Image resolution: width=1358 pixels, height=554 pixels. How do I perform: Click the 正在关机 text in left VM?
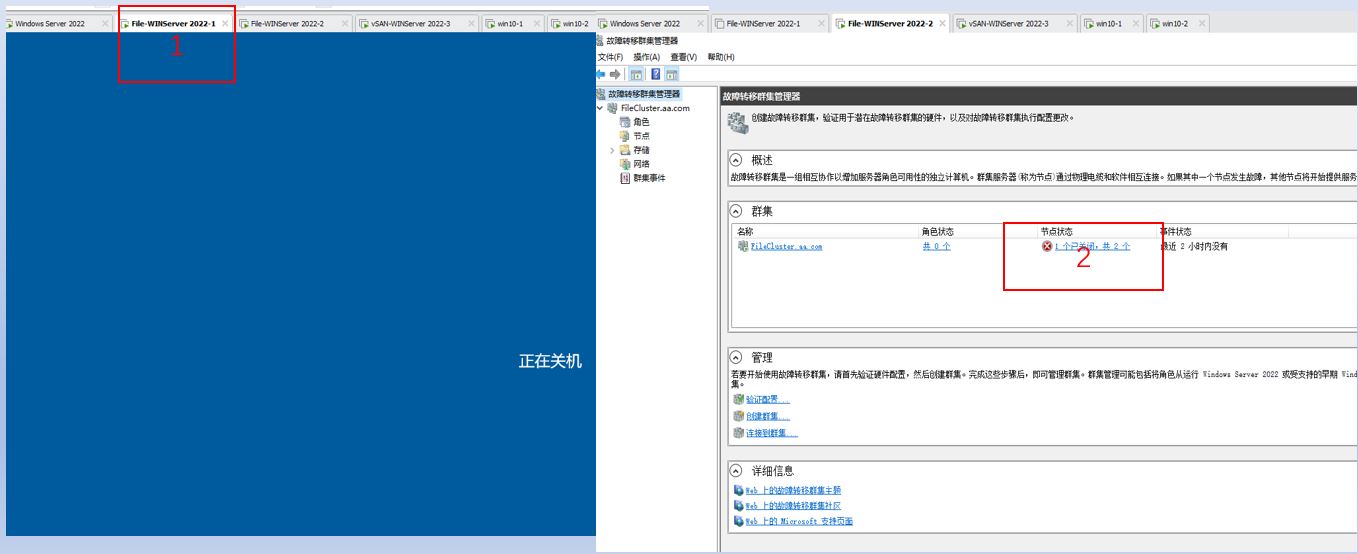tap(550, 361)
